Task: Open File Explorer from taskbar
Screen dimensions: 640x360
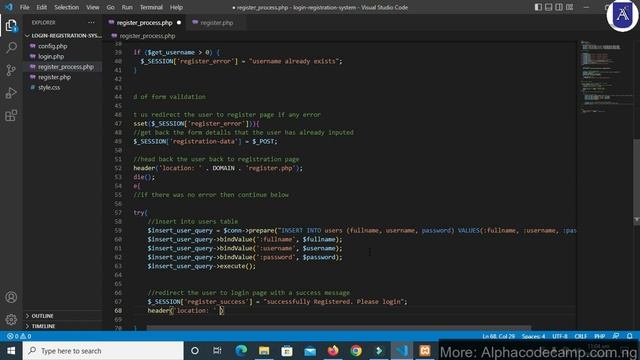Action: (264, 351)
